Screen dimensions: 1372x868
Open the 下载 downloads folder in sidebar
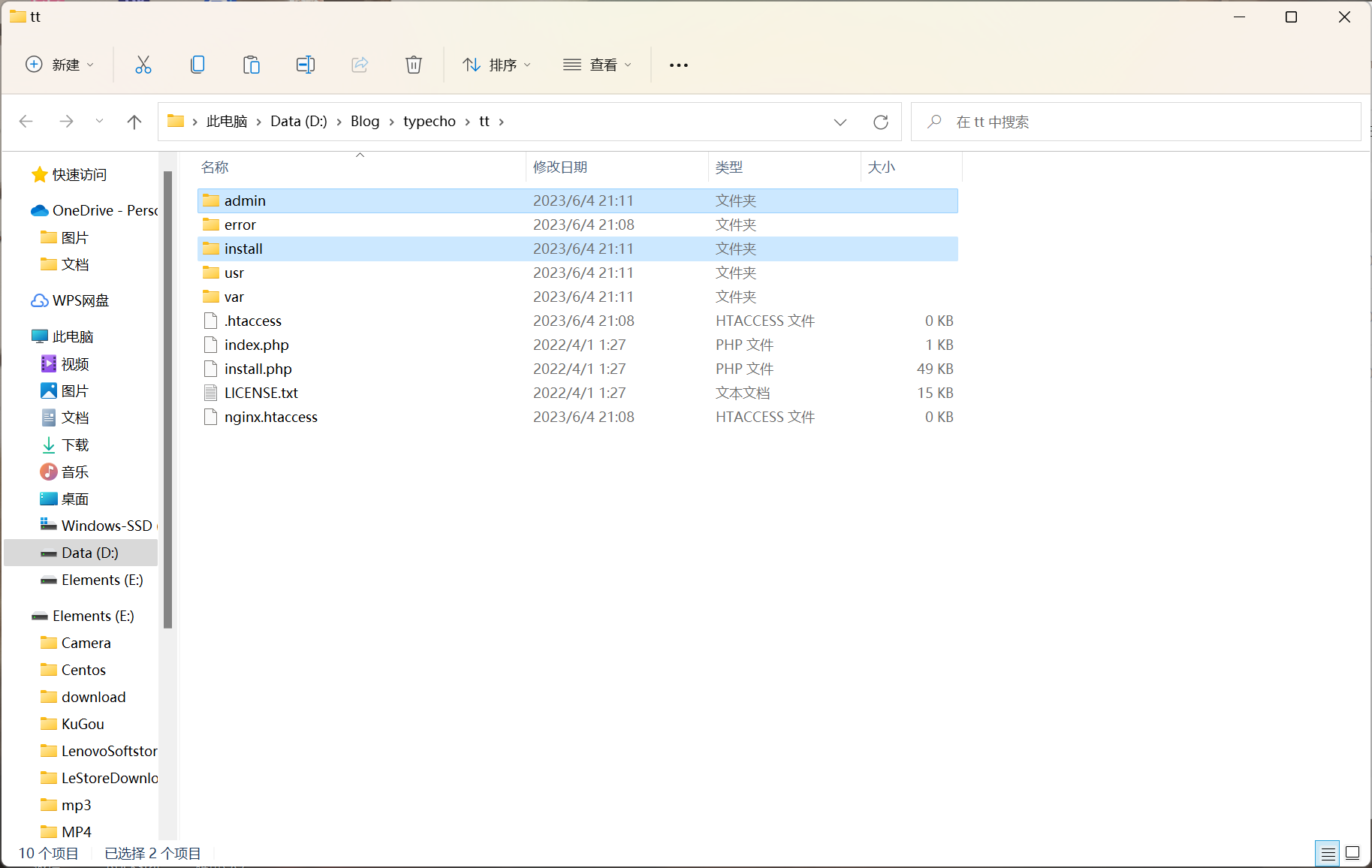[75, 445]
